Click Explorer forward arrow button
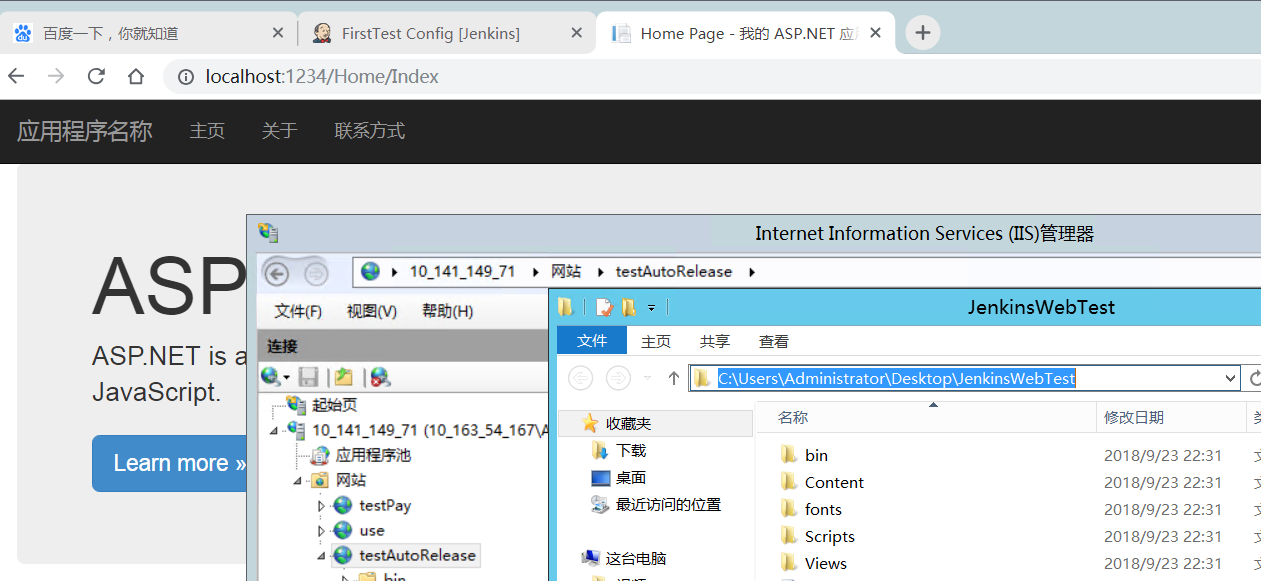The image size is (1261, 581). pyautogui.click(x=619, y=378)
